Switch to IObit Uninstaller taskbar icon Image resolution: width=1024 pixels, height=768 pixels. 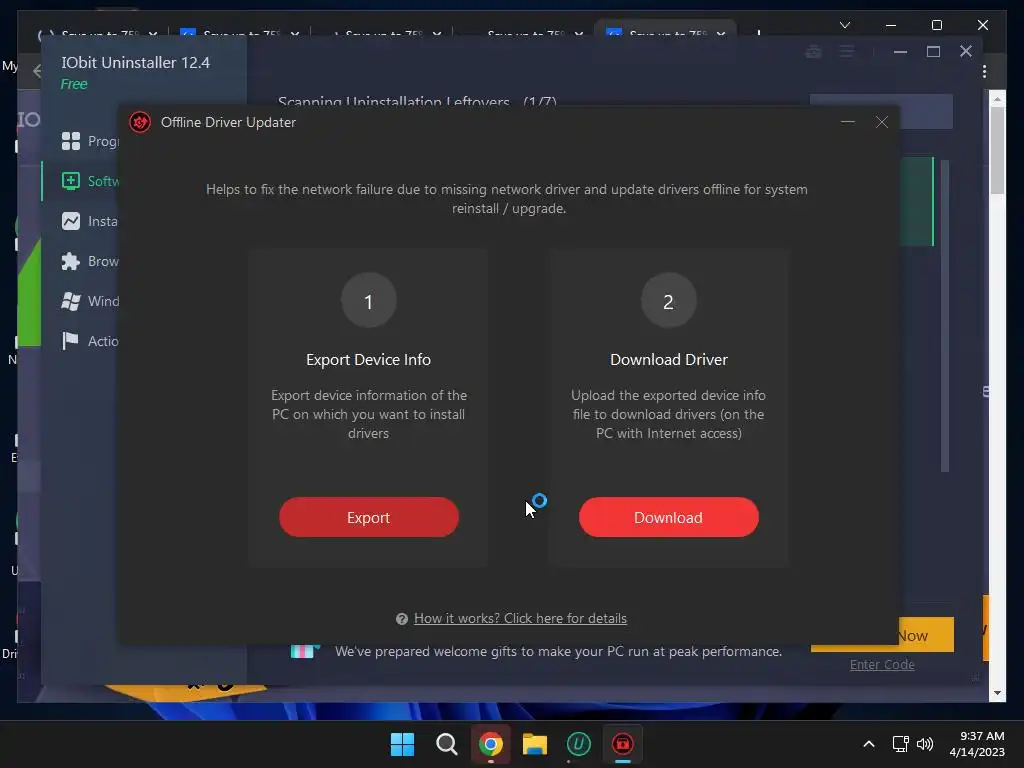[x=579, y=744]
